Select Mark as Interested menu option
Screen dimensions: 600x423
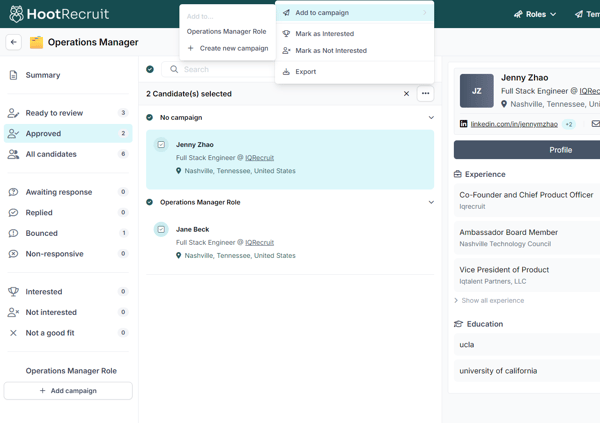point(324,34)
